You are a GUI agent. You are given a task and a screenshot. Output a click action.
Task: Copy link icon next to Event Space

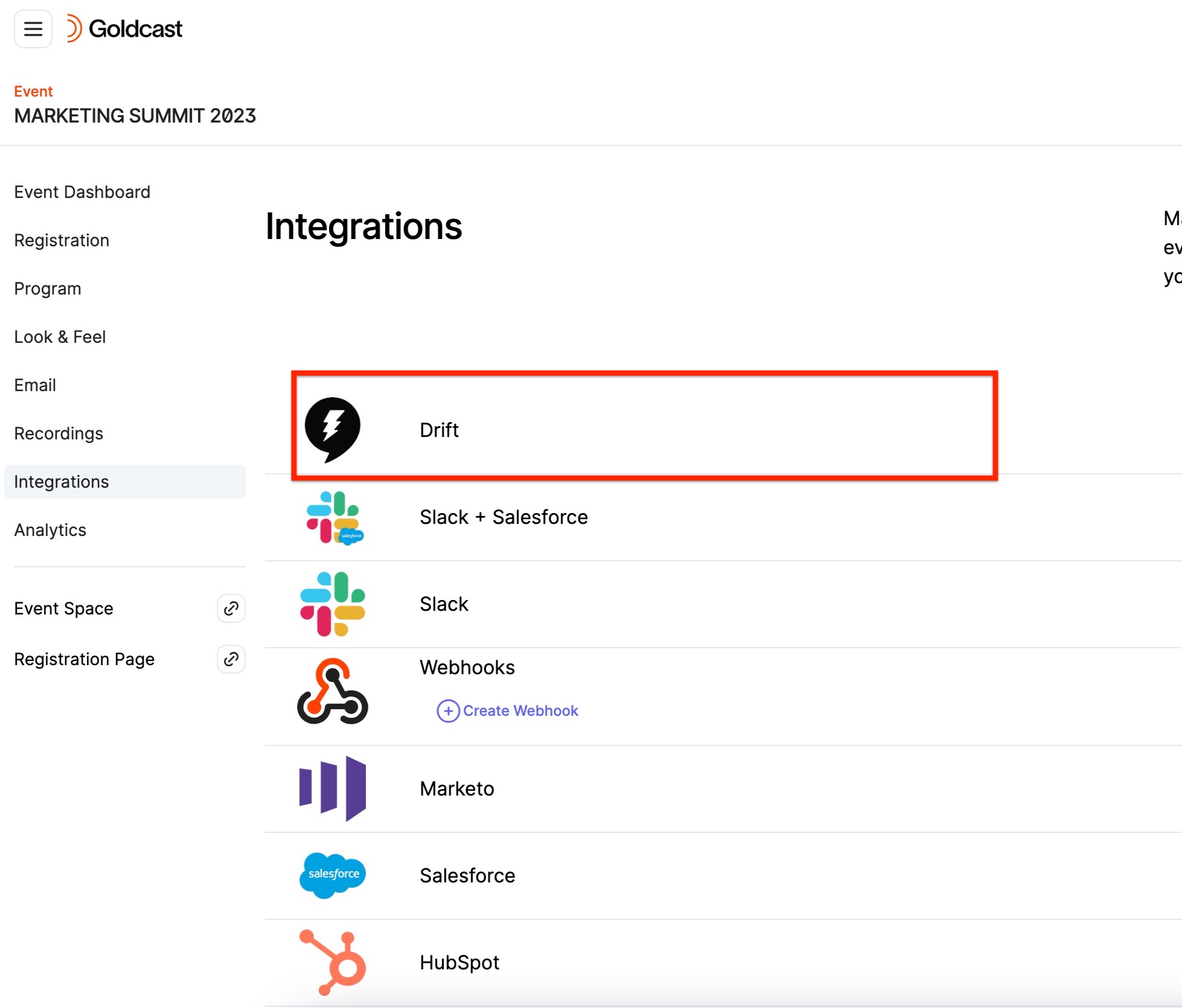pos(231,608)
